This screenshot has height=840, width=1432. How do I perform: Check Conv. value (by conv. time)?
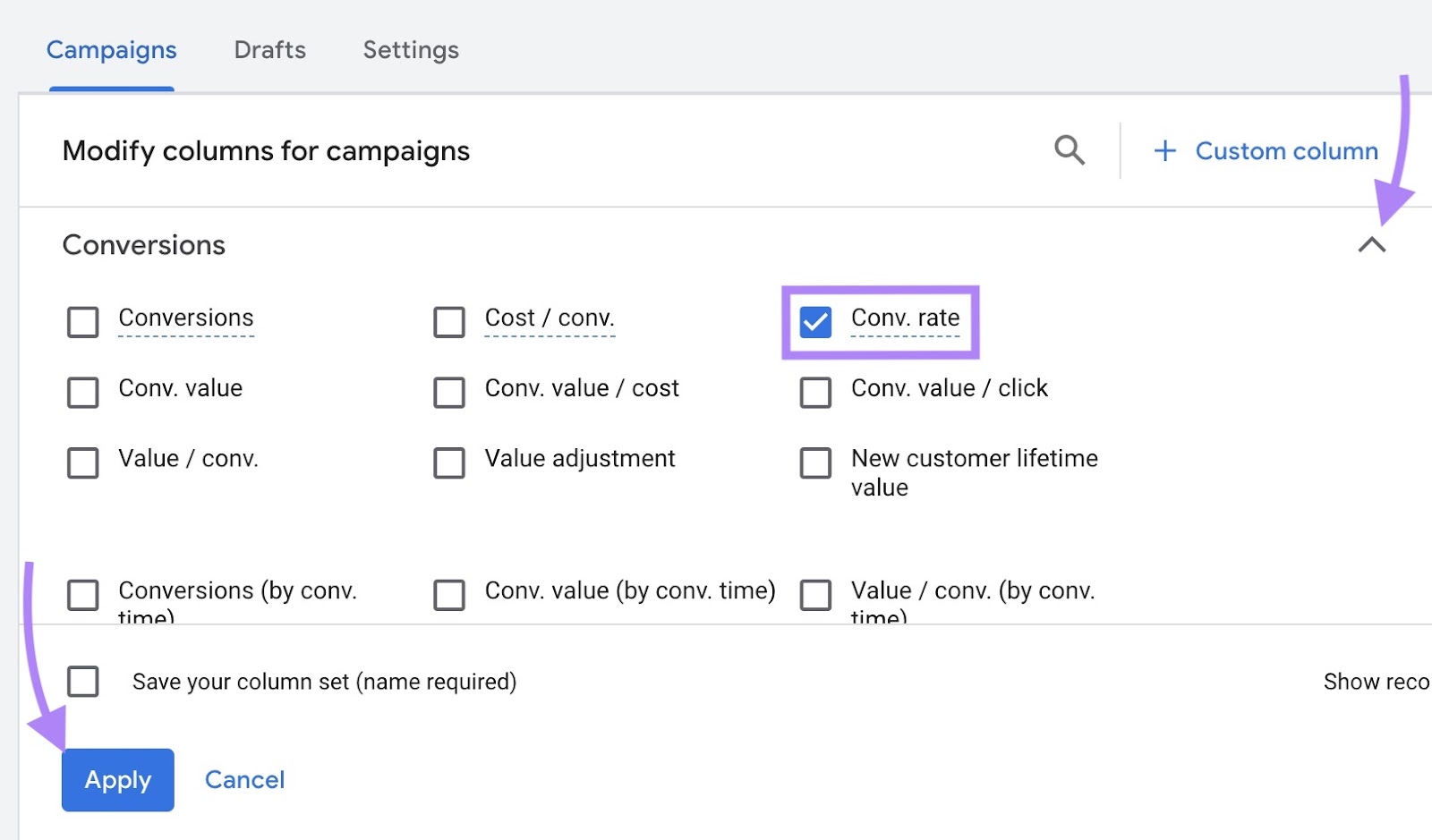(x=448, y=595)
